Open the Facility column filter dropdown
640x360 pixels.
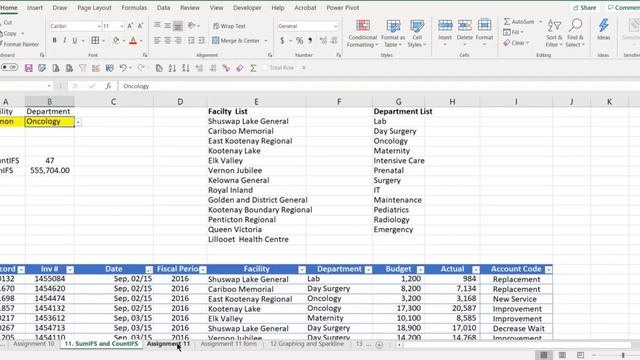click(x=302, y=269)
